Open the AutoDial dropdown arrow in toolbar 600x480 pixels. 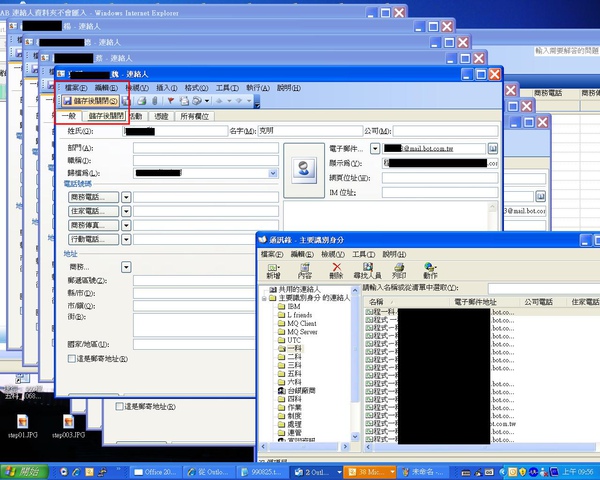pyautogui.click(x=207, y=101)
